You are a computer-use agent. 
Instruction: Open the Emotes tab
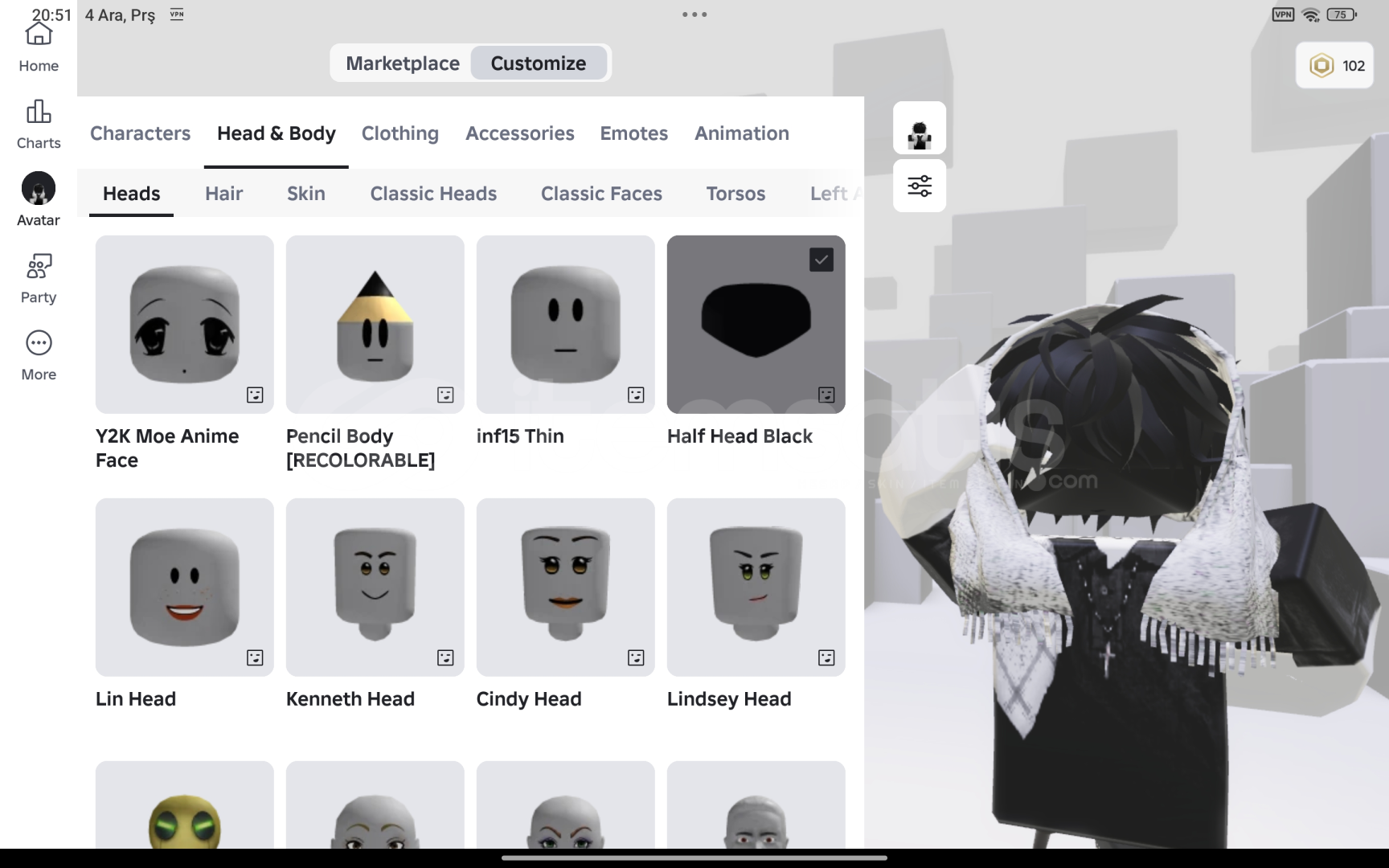click(634, 133)
